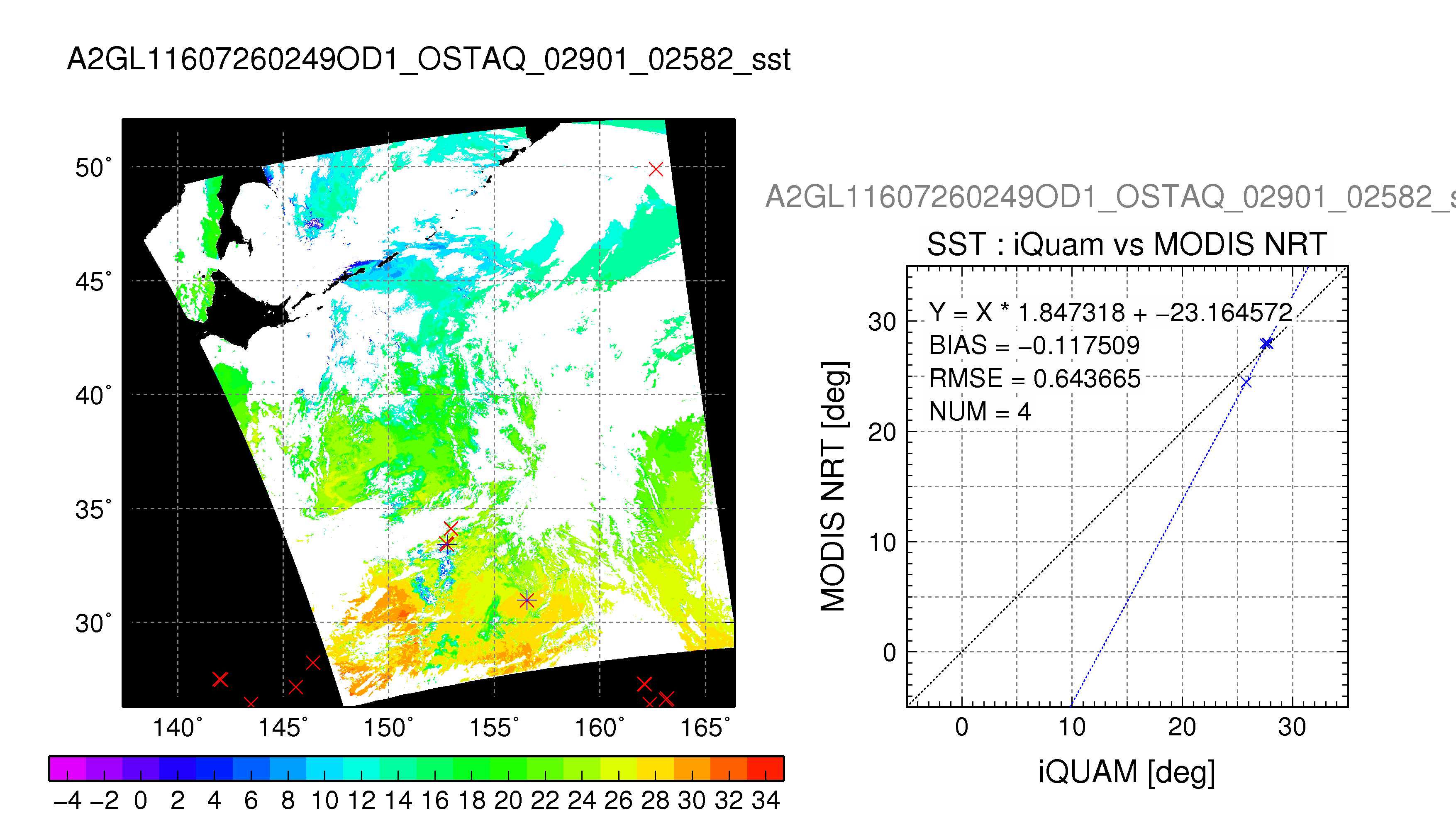The height and width of the screenshot is (830, 1456).
Task: Click the 'RMSE = 0.643665' statistic
Action: pyautogui.click(x=1034, y=378)
